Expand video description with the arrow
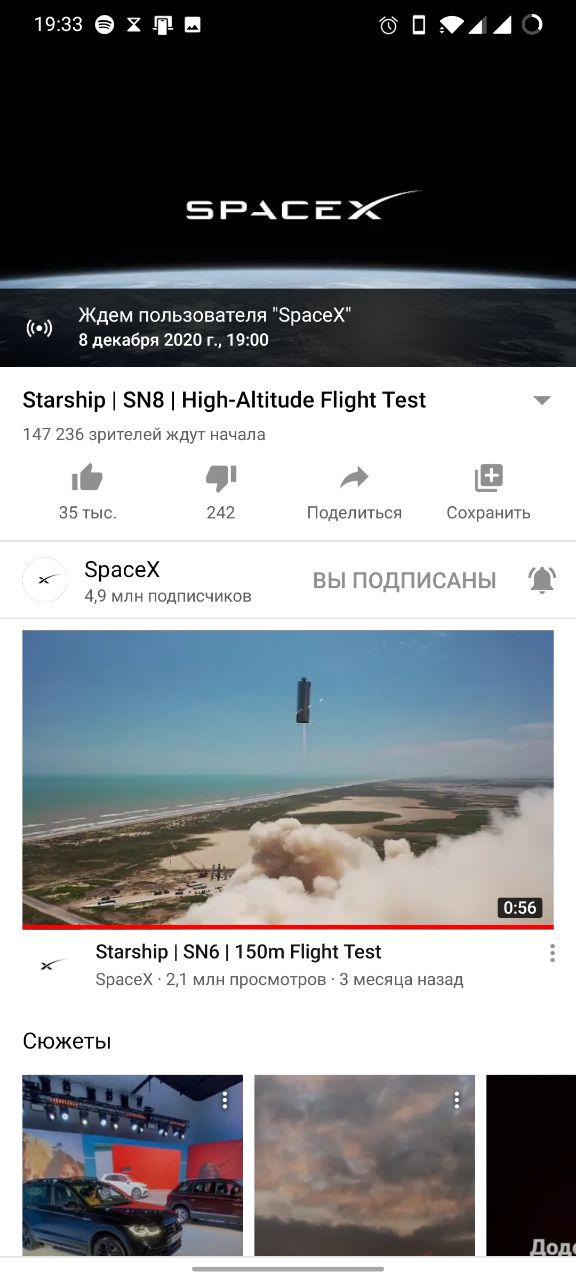 point(542,400)
